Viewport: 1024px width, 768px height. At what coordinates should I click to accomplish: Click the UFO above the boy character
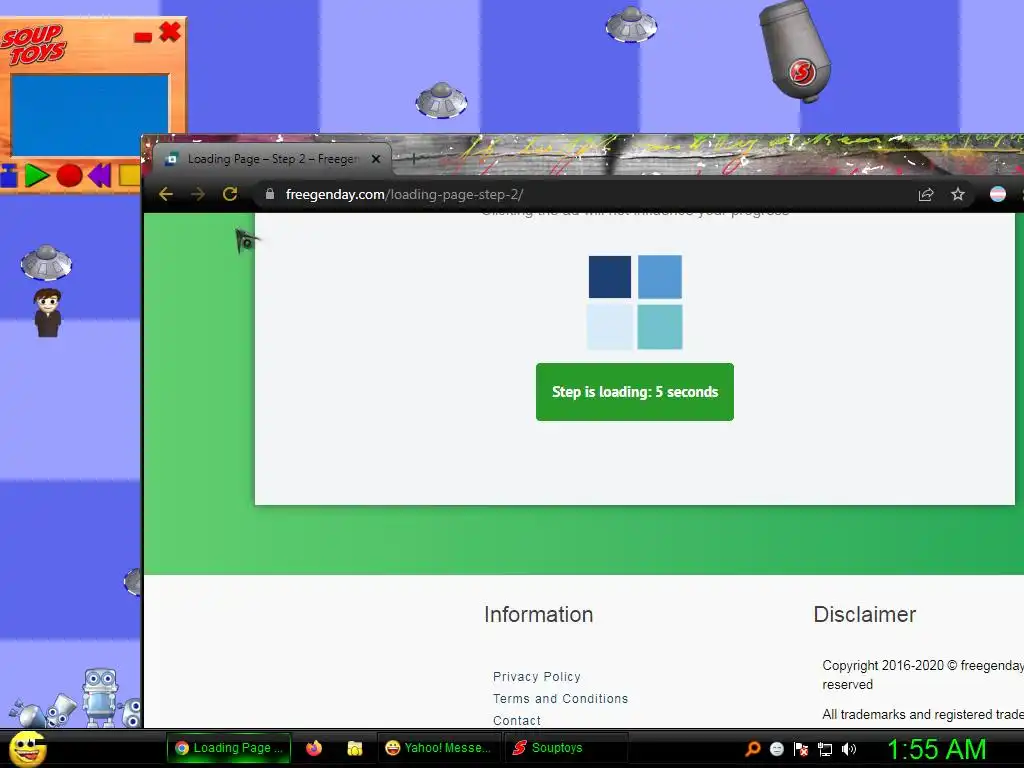(46, 263)
